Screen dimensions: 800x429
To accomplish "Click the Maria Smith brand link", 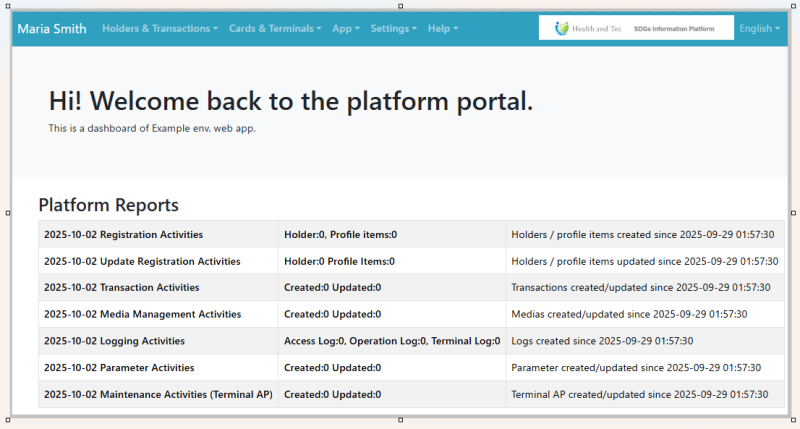I will pos(52,28).
